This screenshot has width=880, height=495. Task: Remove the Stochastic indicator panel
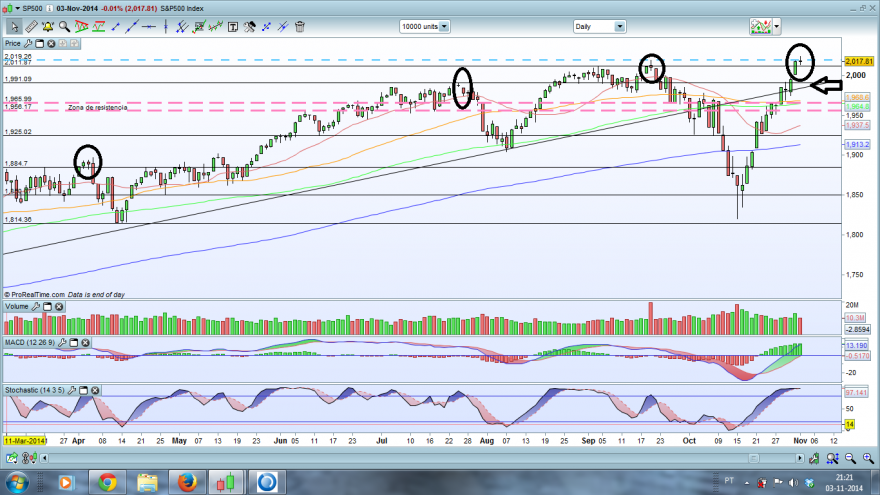(95, 390)
